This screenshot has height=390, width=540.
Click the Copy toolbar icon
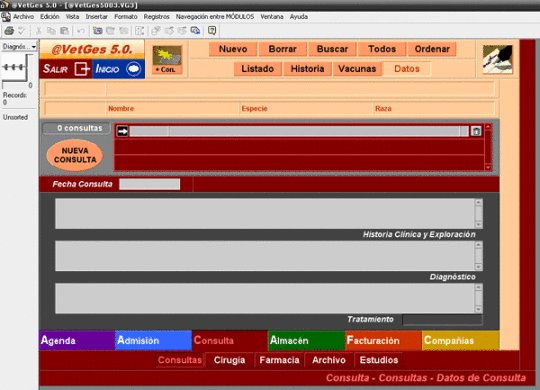(x=51, y=31)
